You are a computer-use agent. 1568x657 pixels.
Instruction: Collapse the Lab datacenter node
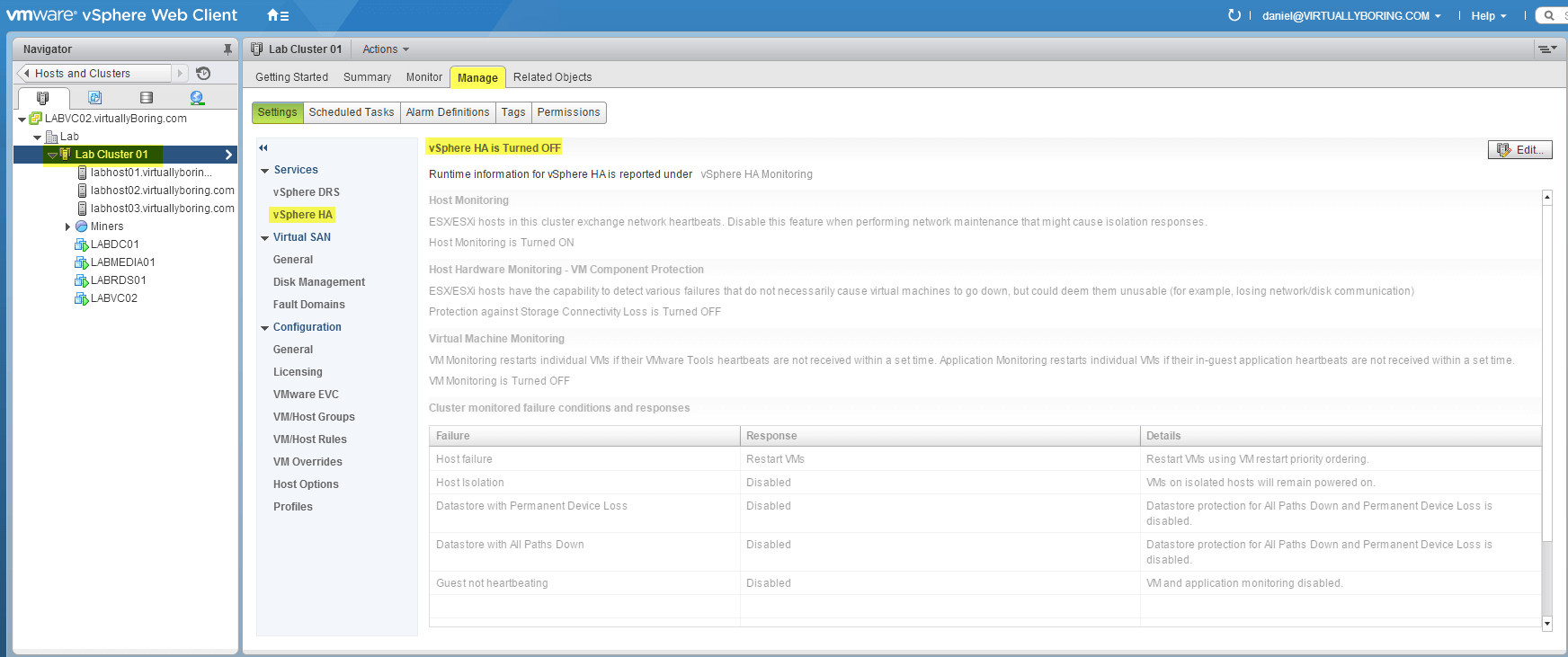pos(37,138)
